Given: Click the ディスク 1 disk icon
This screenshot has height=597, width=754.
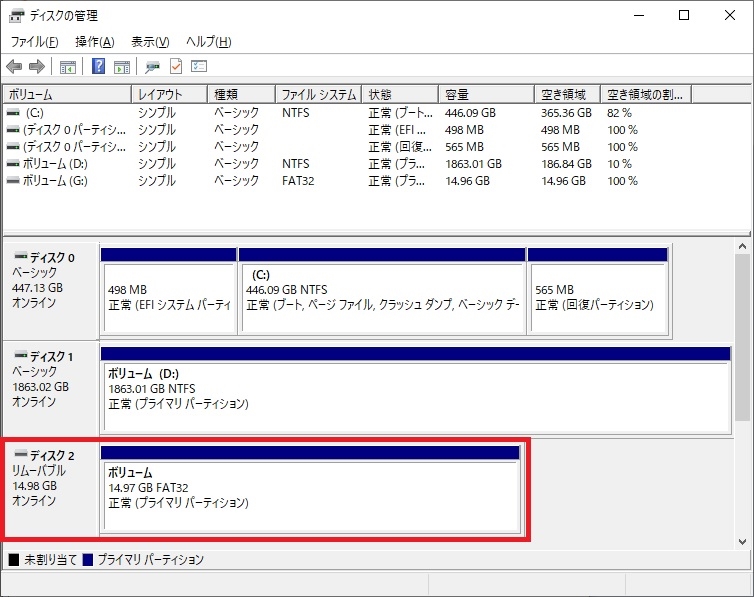Looking at the screenshot, I should tap(21, 355).
